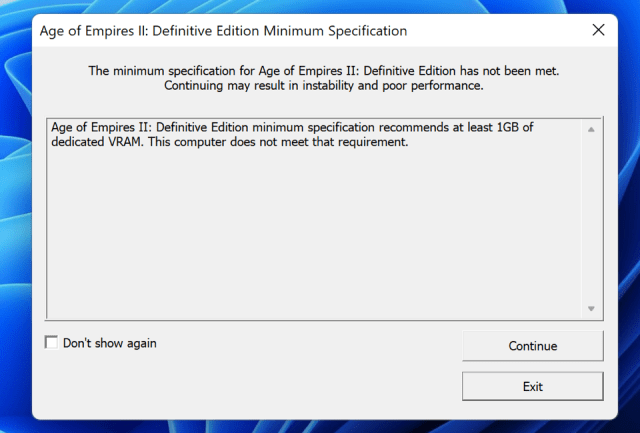Click the dialog title bar text
Viewport: 640px width, 433px height.
tap(222, 31)
